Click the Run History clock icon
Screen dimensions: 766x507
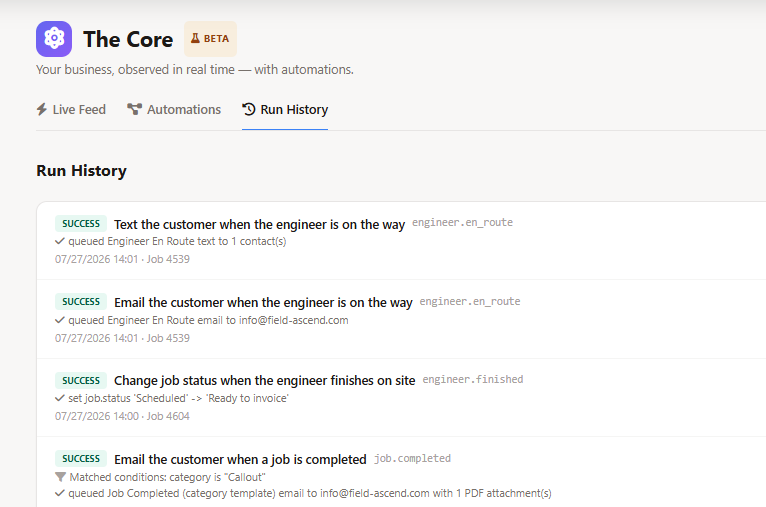pyautogui.click(x=249, y=109)
